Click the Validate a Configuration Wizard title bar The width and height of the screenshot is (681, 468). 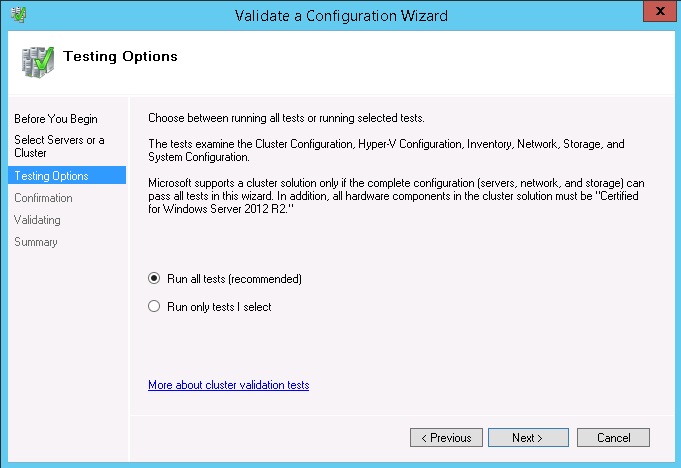coord(340,15)
